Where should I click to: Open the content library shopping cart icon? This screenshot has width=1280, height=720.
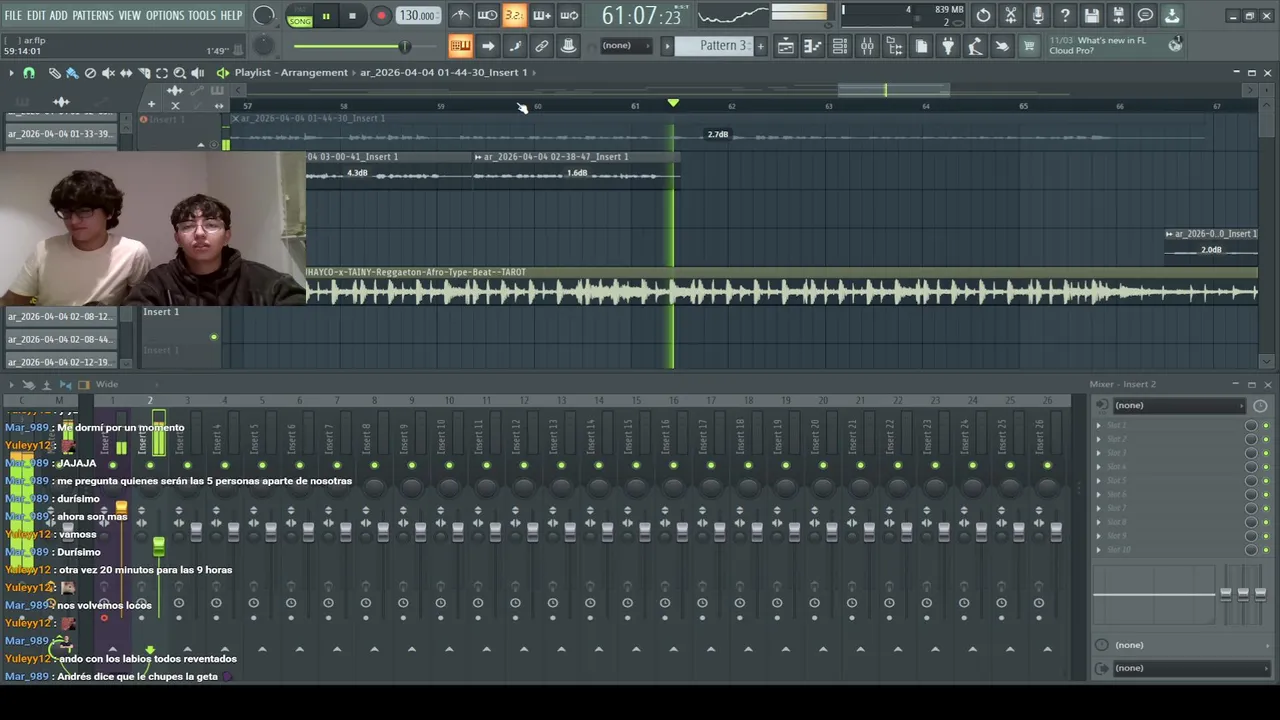coord(1029,46)
